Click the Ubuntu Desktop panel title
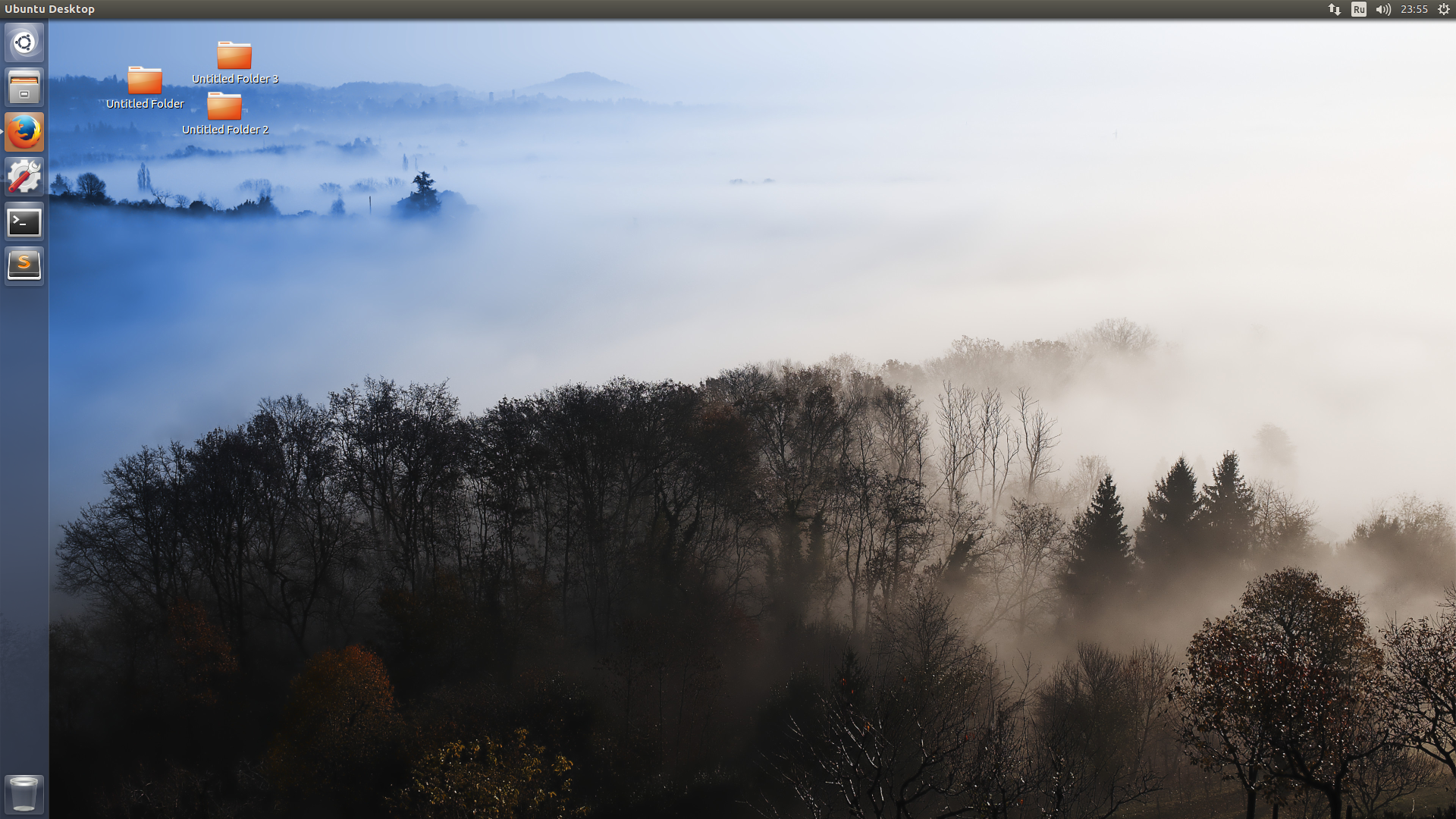Image resolution: width=1456 pixels, height=819 pixels. point(50,9)
